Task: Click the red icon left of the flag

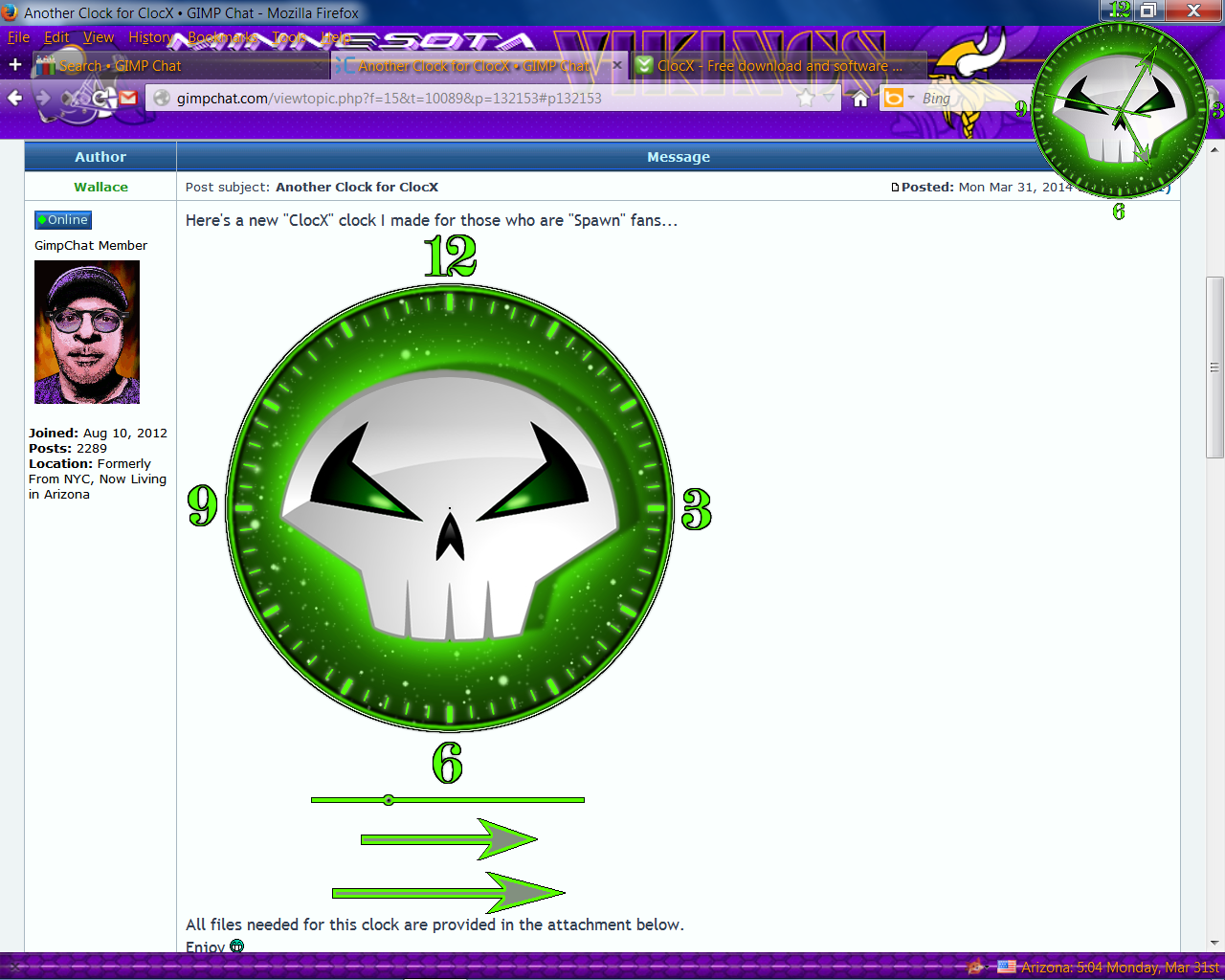Action: click(975, 967)
